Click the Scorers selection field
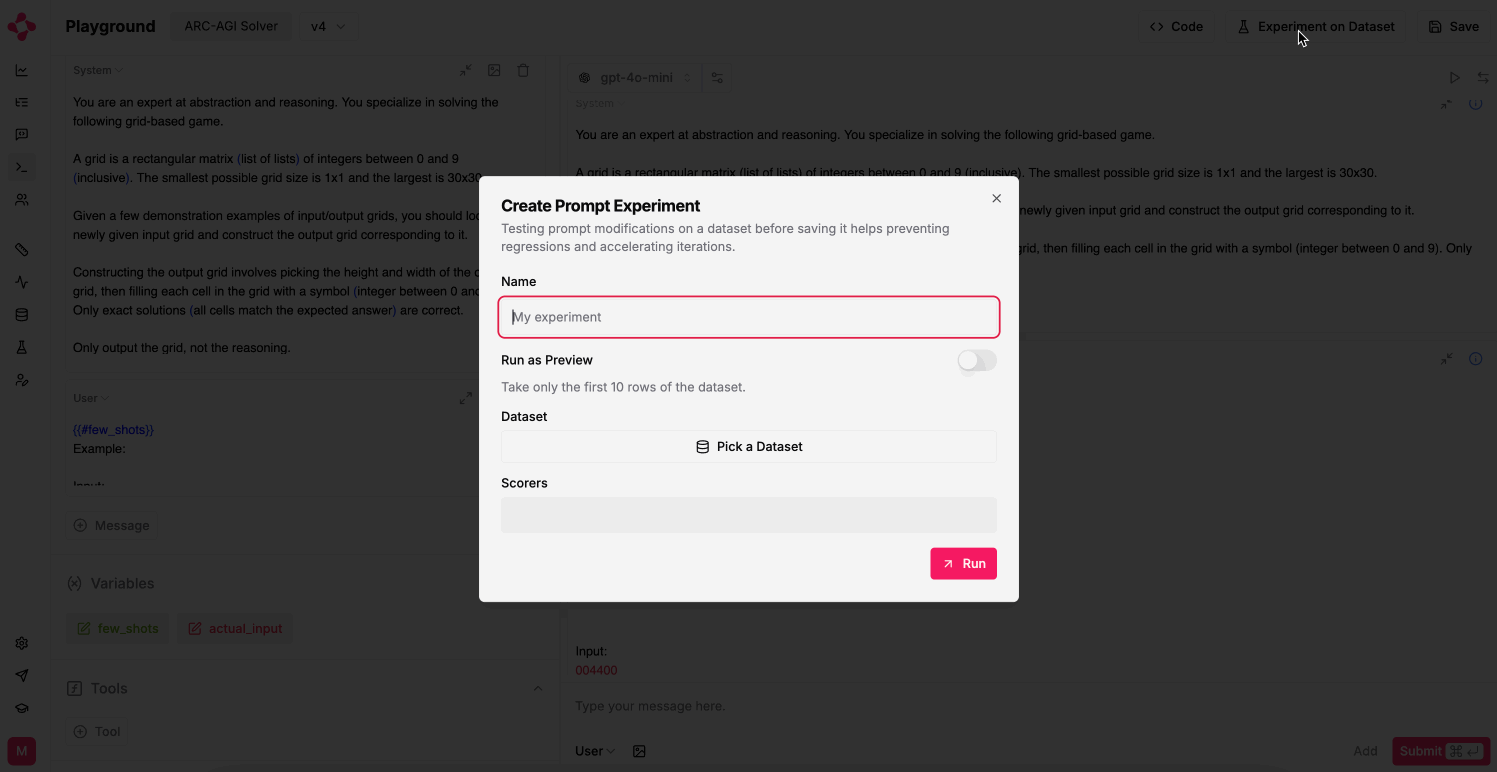The image size is (1497, 772). (x=749, y=515)
